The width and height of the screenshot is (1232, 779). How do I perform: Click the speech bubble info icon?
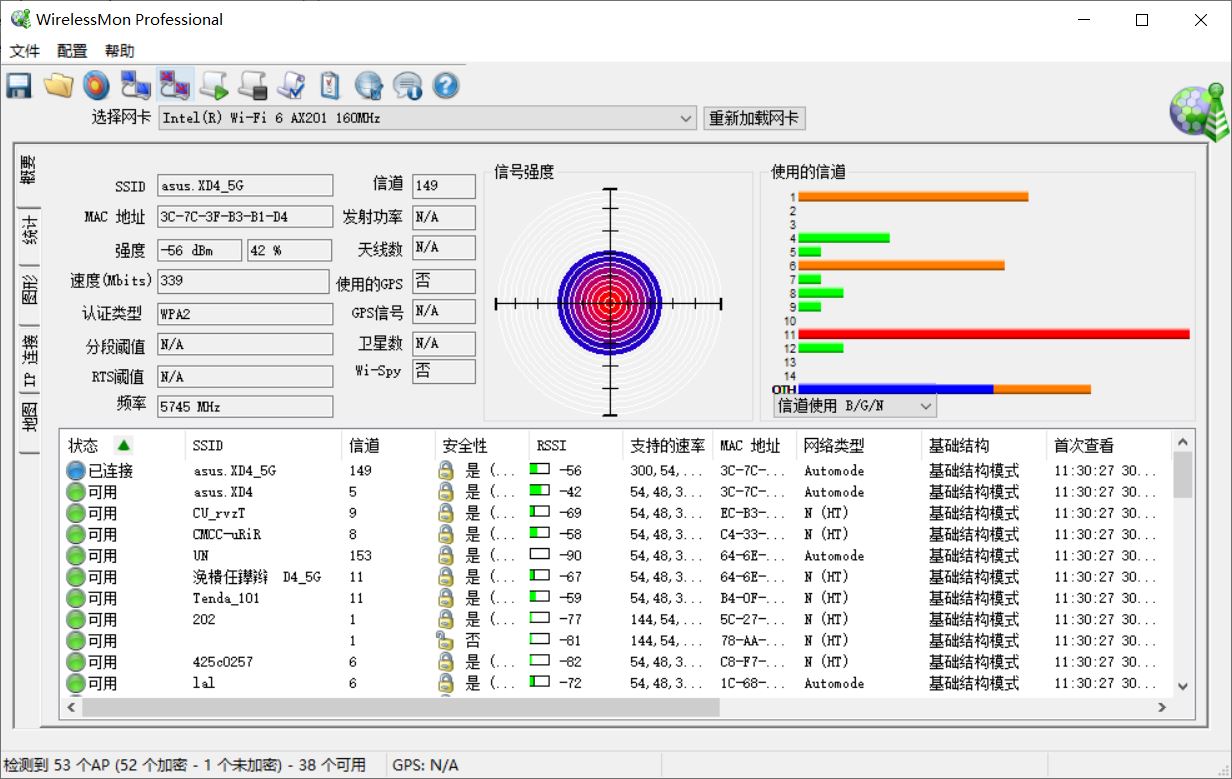pyautogui.click(x=407, y=86)
